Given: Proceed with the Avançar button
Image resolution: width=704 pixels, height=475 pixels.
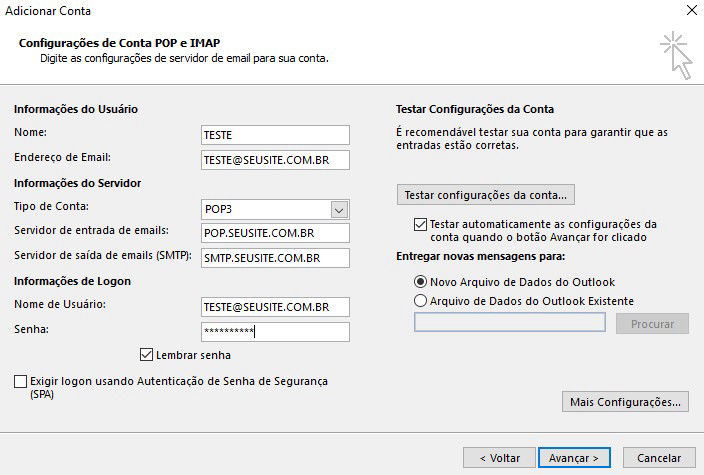Looking at the screenshot, I should pyautogui.click(x=574, y=457).
